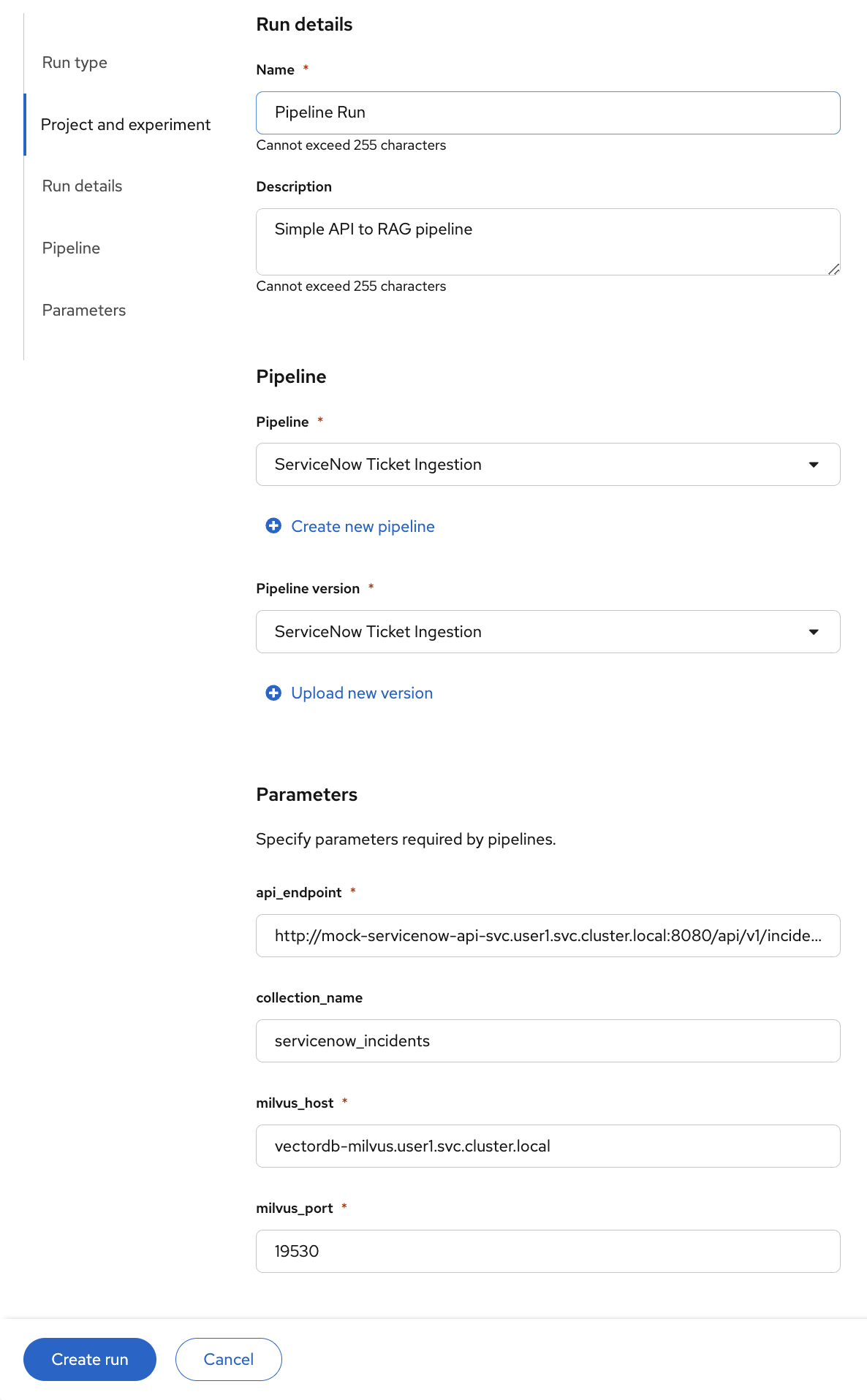Screen dimensions: 867x1400
Task: Click the collection_name field with servicenow_incidents
Action: [x=548, y=1041]
